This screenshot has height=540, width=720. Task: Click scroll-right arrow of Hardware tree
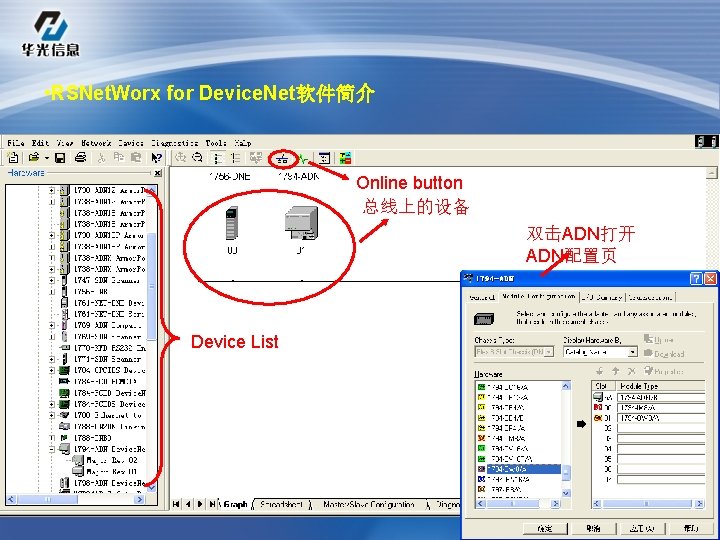[x=140, y=499]
